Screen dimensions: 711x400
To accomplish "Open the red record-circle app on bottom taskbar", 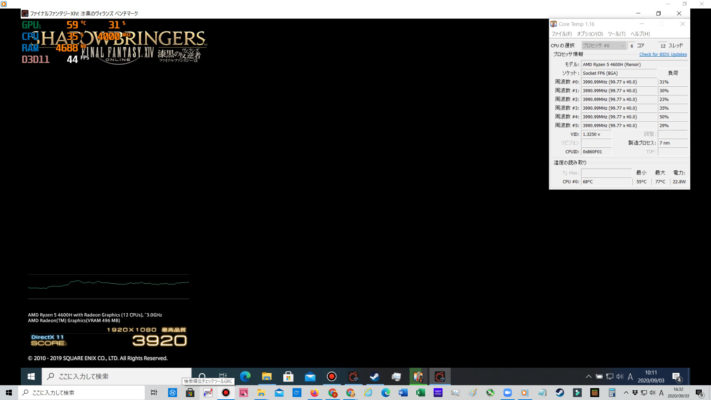I will tap(225, 393).
